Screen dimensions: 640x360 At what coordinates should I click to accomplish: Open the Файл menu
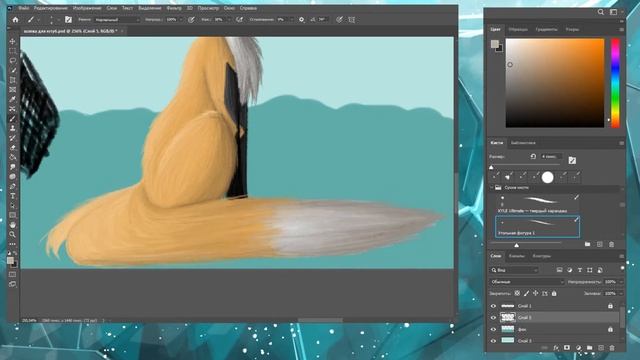24,8
